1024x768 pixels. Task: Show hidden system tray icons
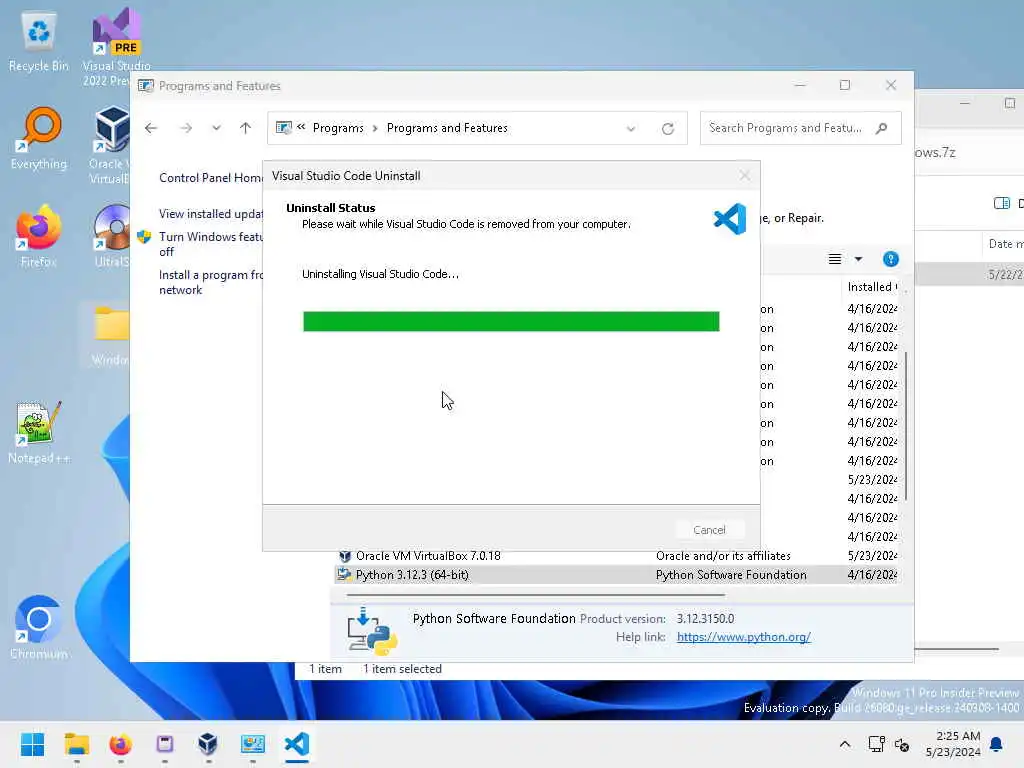tap(844, 744)
